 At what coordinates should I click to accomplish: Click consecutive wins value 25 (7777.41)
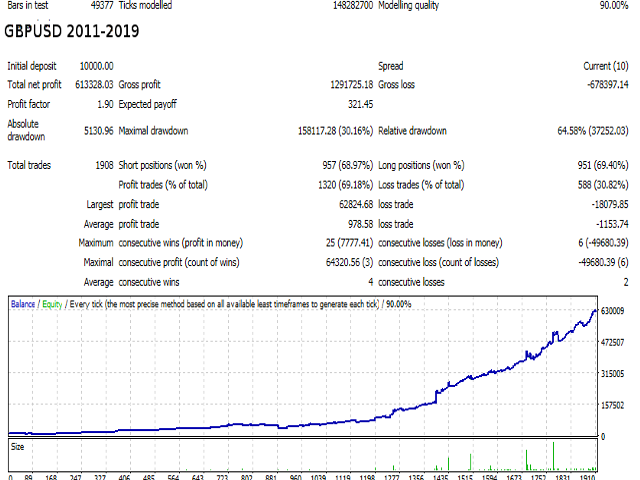click(349, 243)
